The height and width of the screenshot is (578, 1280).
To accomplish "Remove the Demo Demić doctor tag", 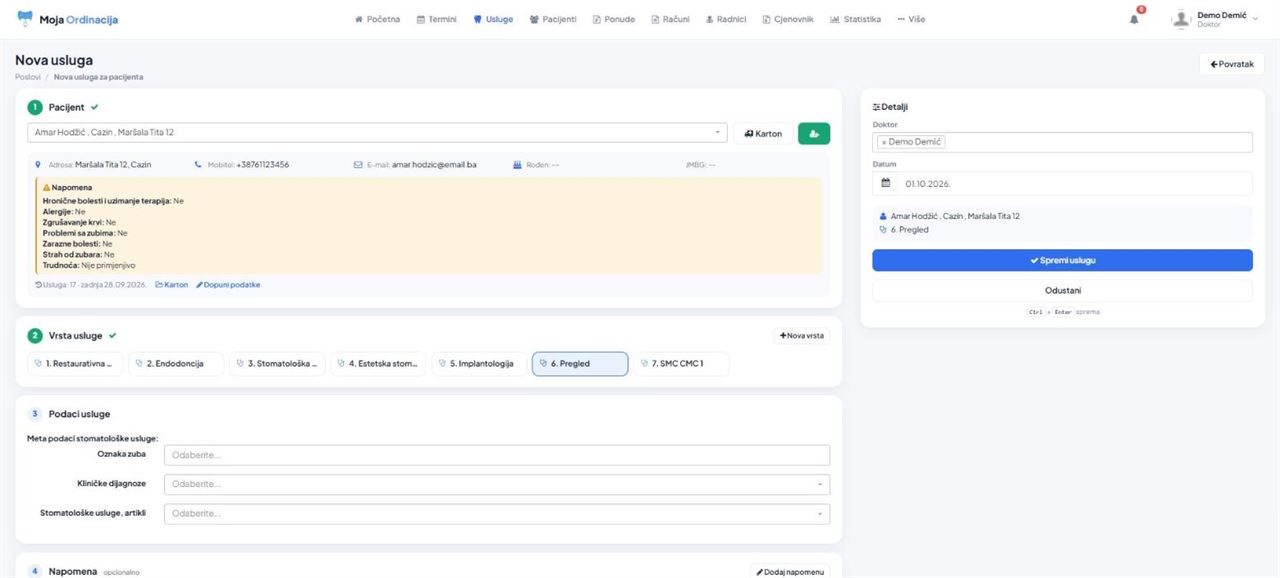I will pyautogui.click(x=884, y=142).
